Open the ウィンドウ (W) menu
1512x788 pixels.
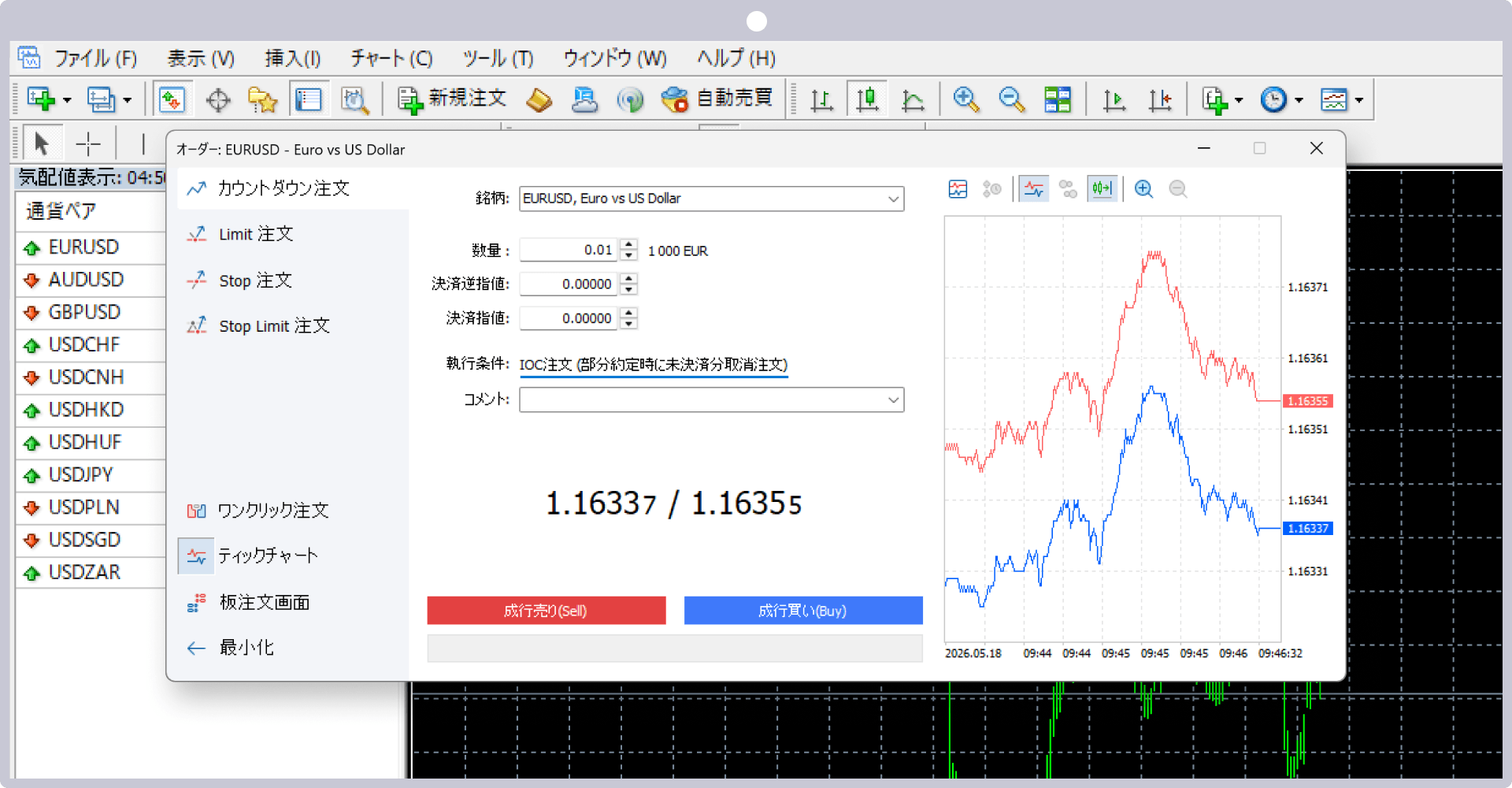(x=615, y=58)
